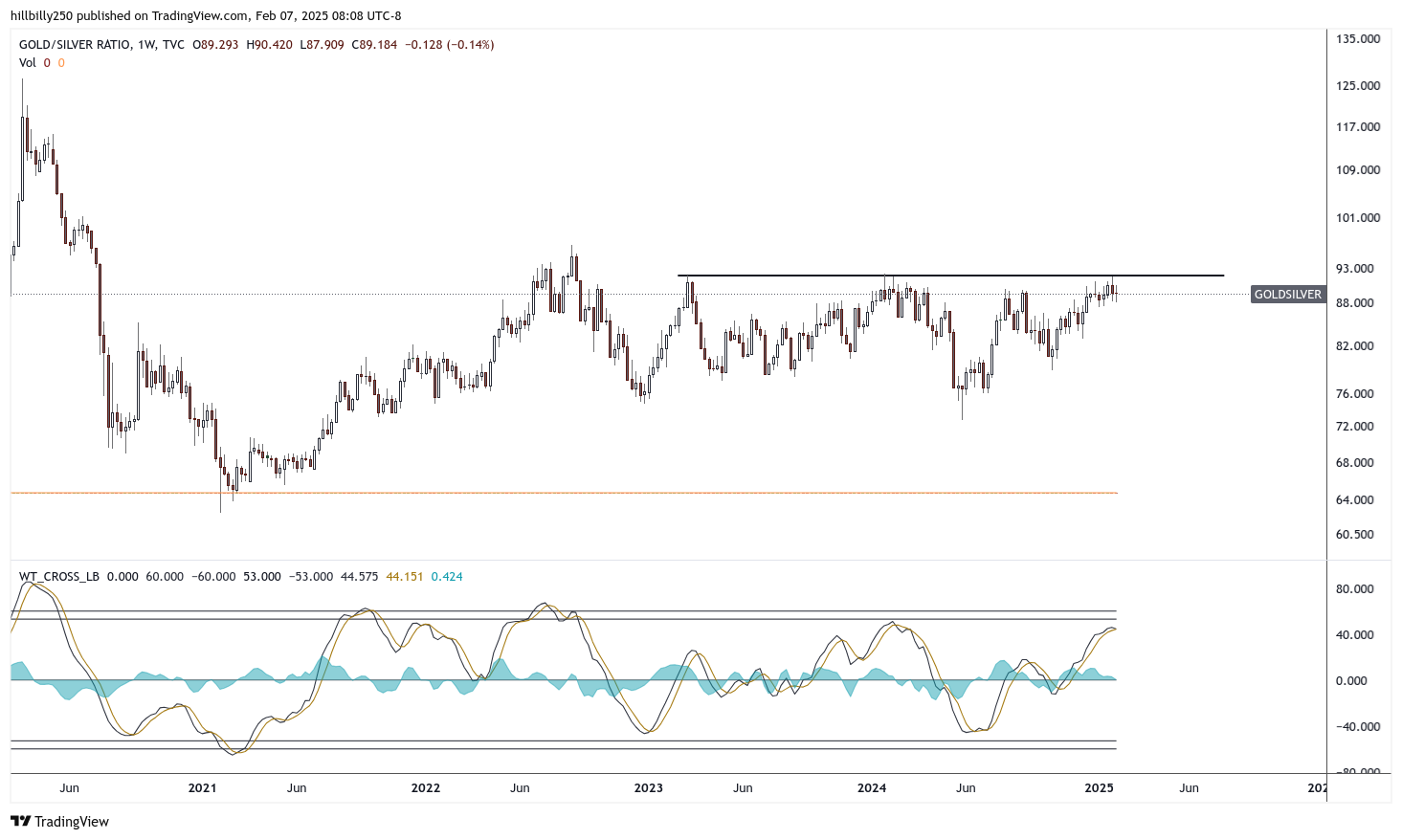This screenshot has height=840, width=1402.
Task: Click the 93.000 price axis label
Action: click(x=1354, y=269)
